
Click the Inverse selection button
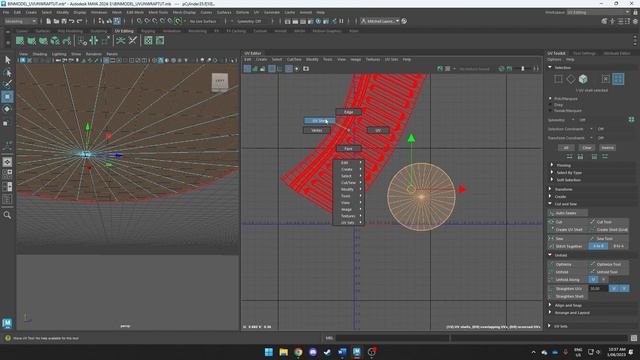click(607, 147)
